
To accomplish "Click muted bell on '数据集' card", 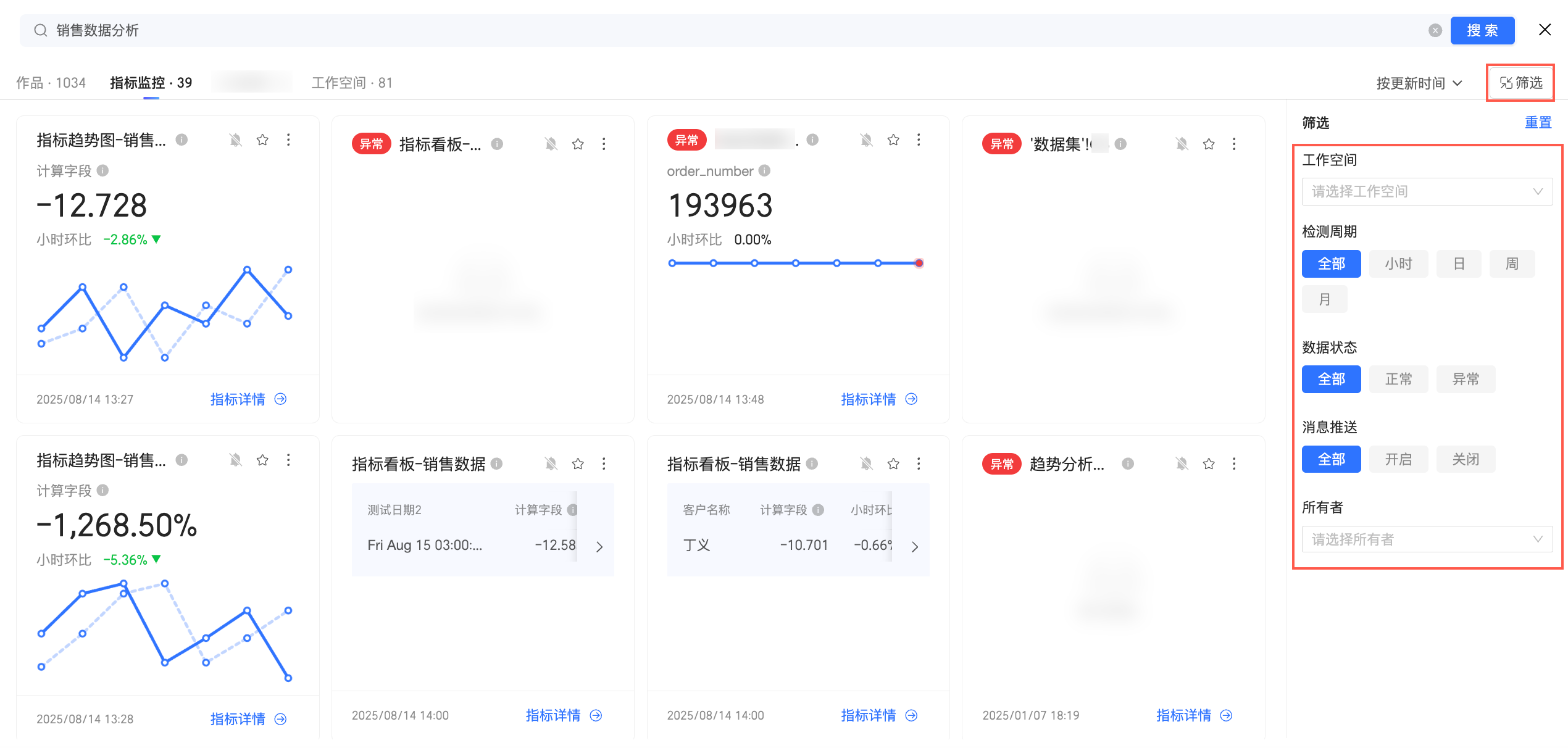I will click(1182, 144).
